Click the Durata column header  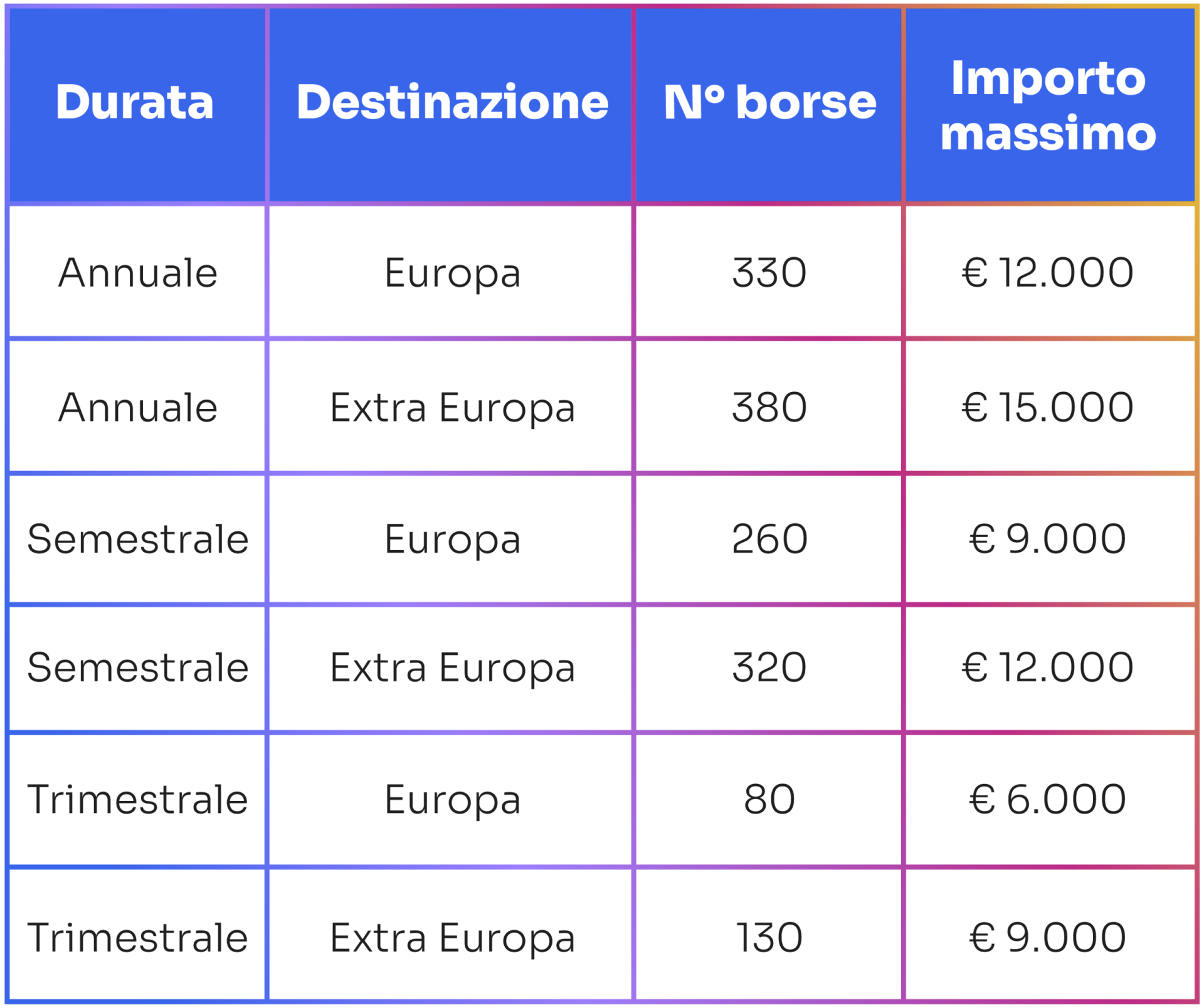(x=135, y=102)
